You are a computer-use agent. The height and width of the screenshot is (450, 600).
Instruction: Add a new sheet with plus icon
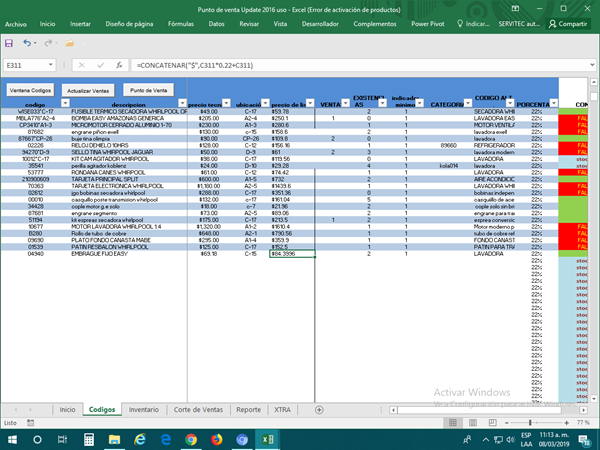point(319,410)
